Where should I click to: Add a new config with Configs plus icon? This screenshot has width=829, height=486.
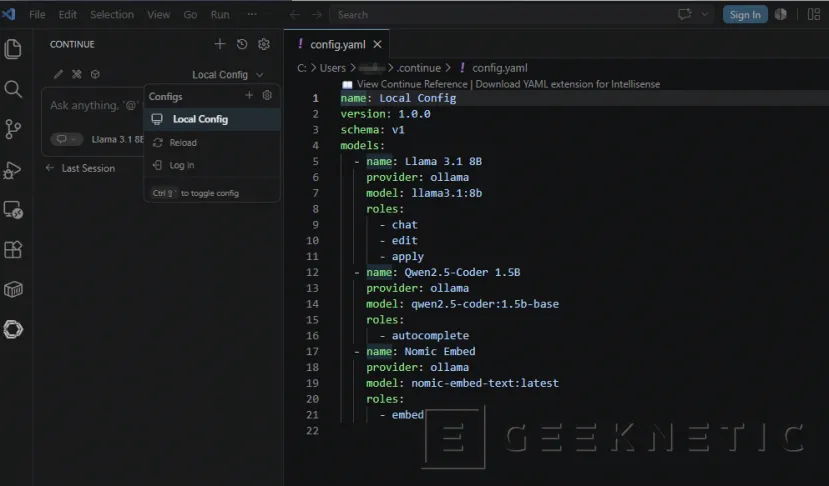[x=249, y=95]
